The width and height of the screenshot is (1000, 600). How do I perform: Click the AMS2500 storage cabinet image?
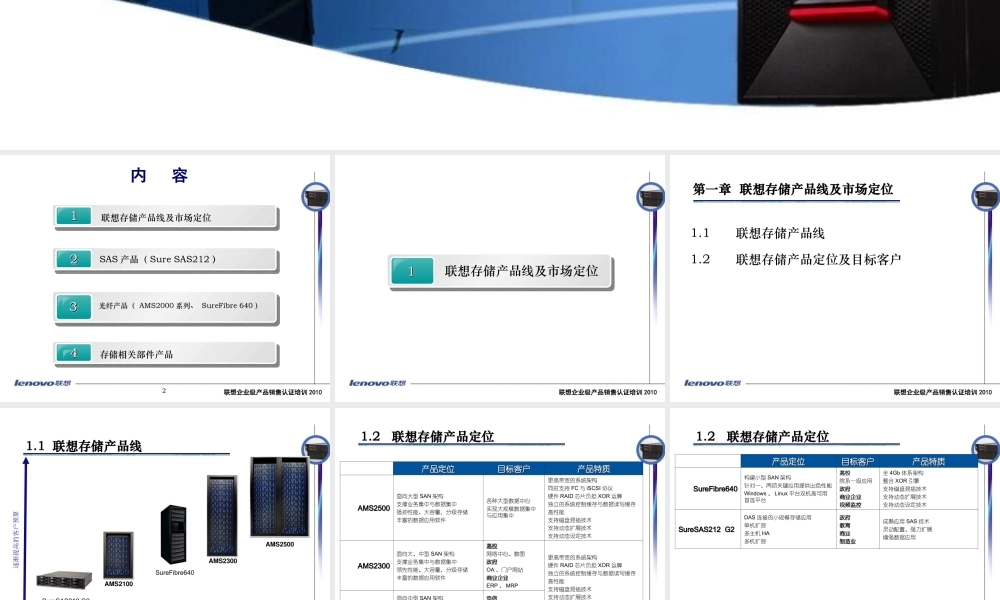(280, 497)
